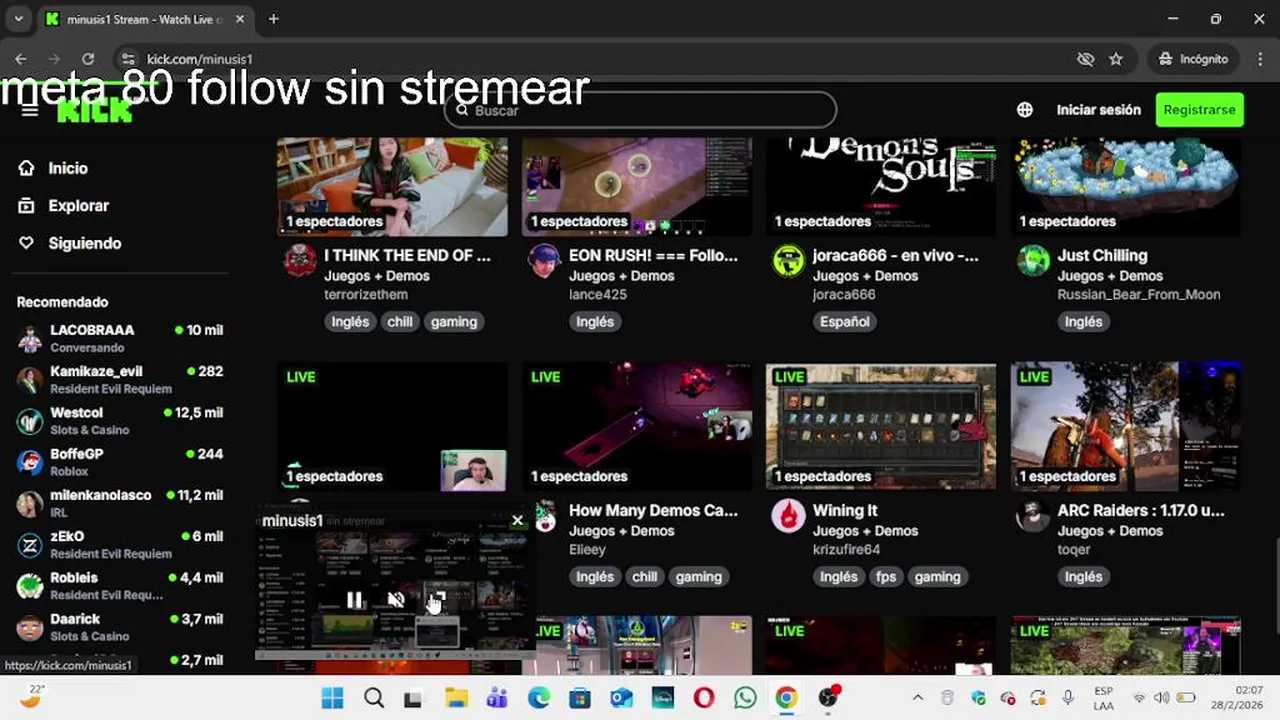
Task: Open OBS Studio from the taskbar
Action: (x=828, y=698)
